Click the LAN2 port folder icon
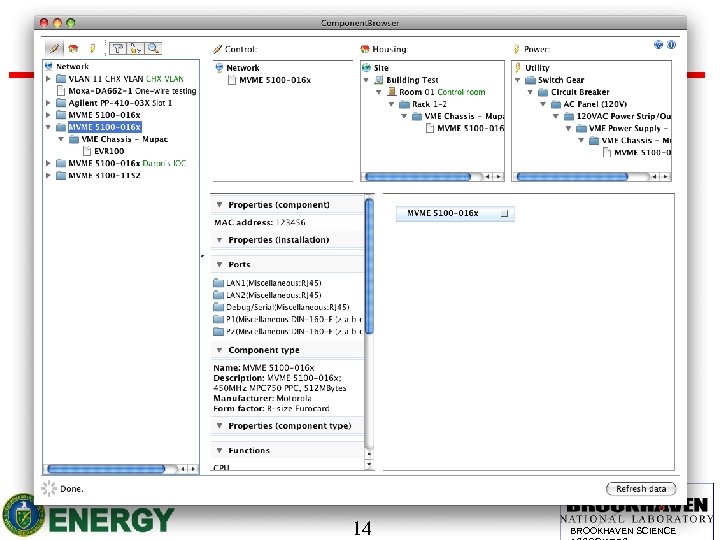 [219, 295]
